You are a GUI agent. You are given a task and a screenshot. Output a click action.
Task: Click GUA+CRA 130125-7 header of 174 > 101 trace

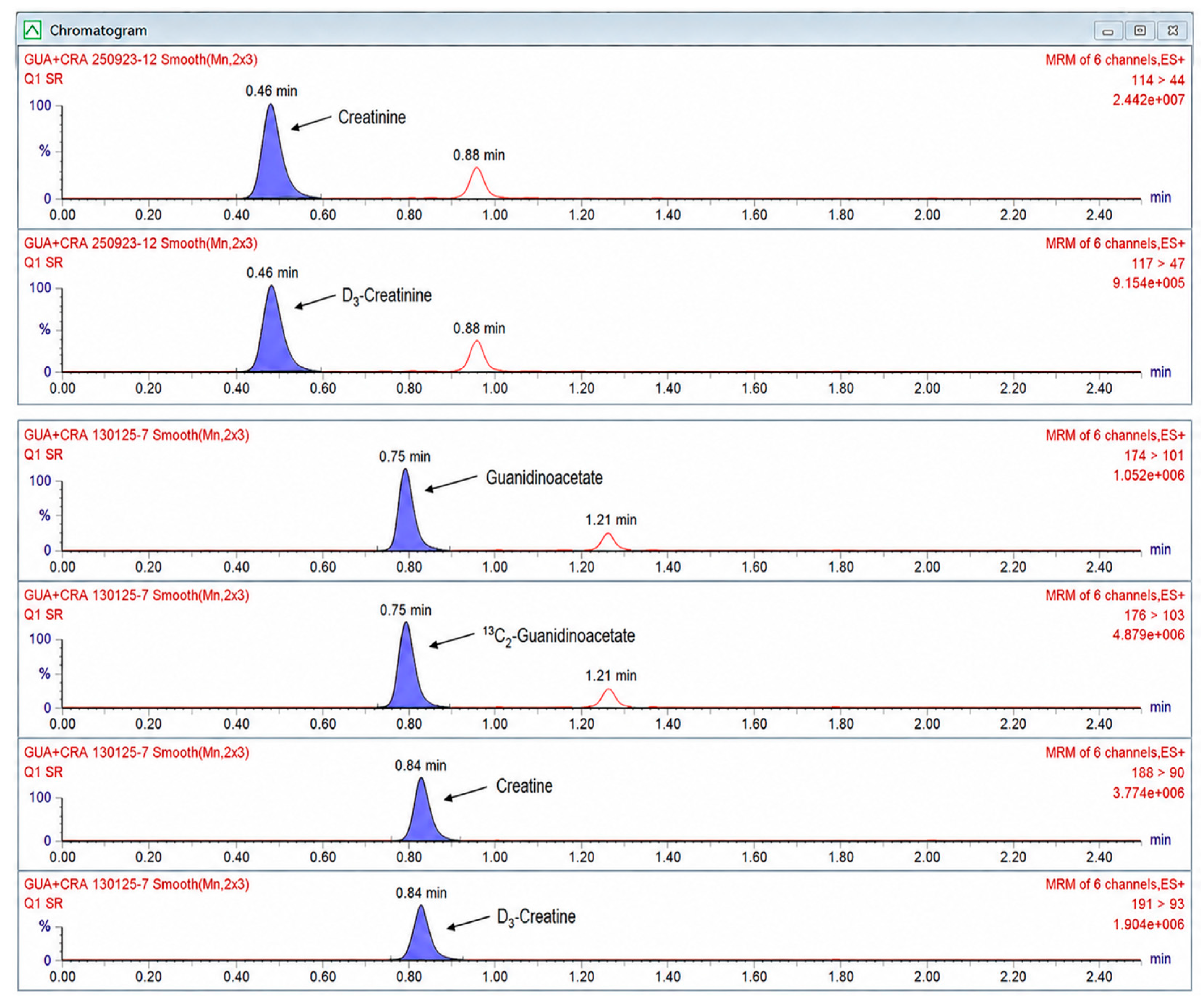[x=136, y=435]
